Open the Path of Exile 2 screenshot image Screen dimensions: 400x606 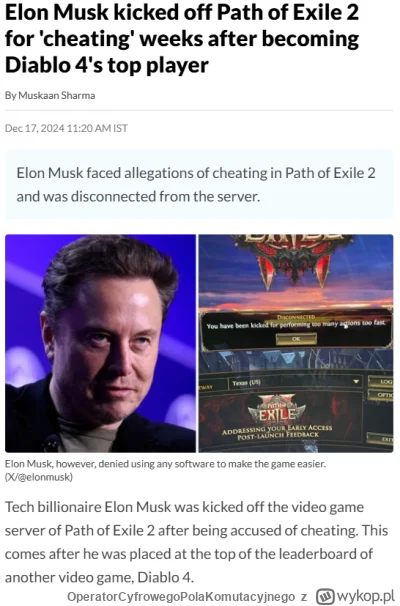[x=296, y=343]
